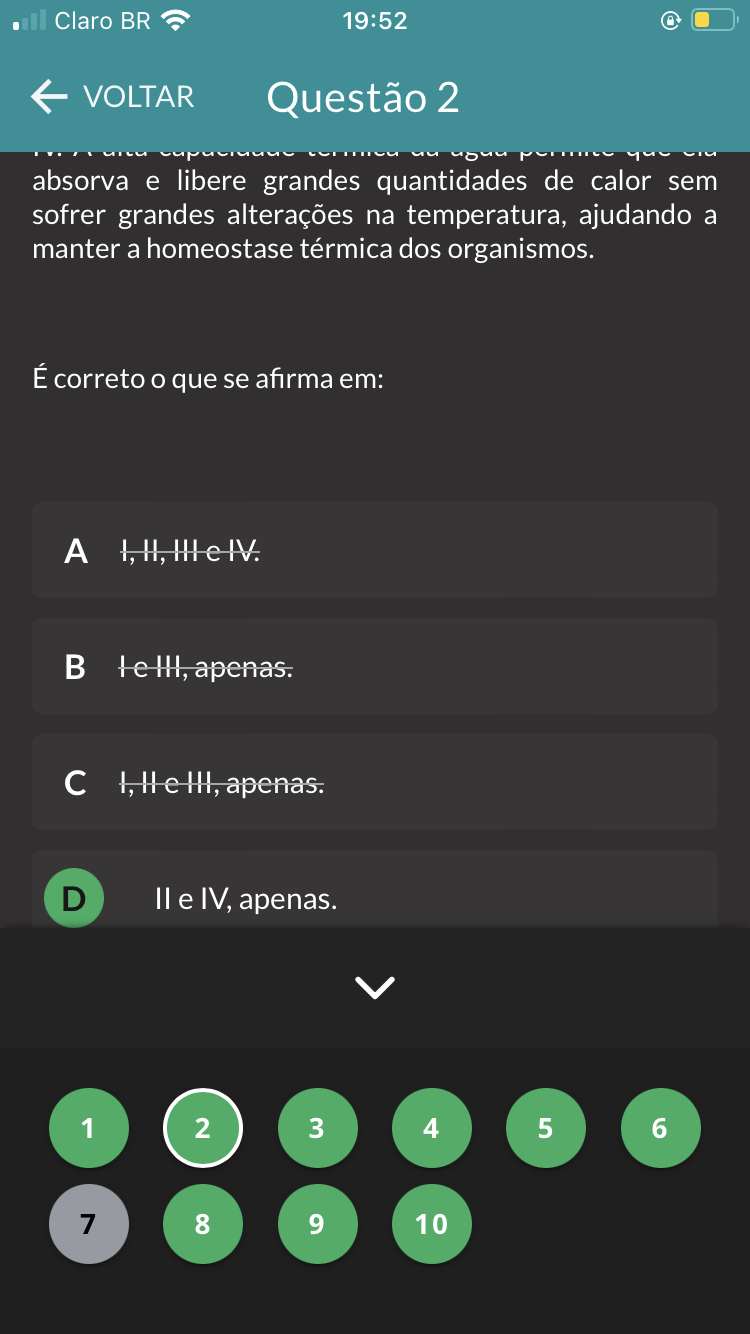
Task: Select answer C 'I, II e III, apenas'
Action: 375,782
